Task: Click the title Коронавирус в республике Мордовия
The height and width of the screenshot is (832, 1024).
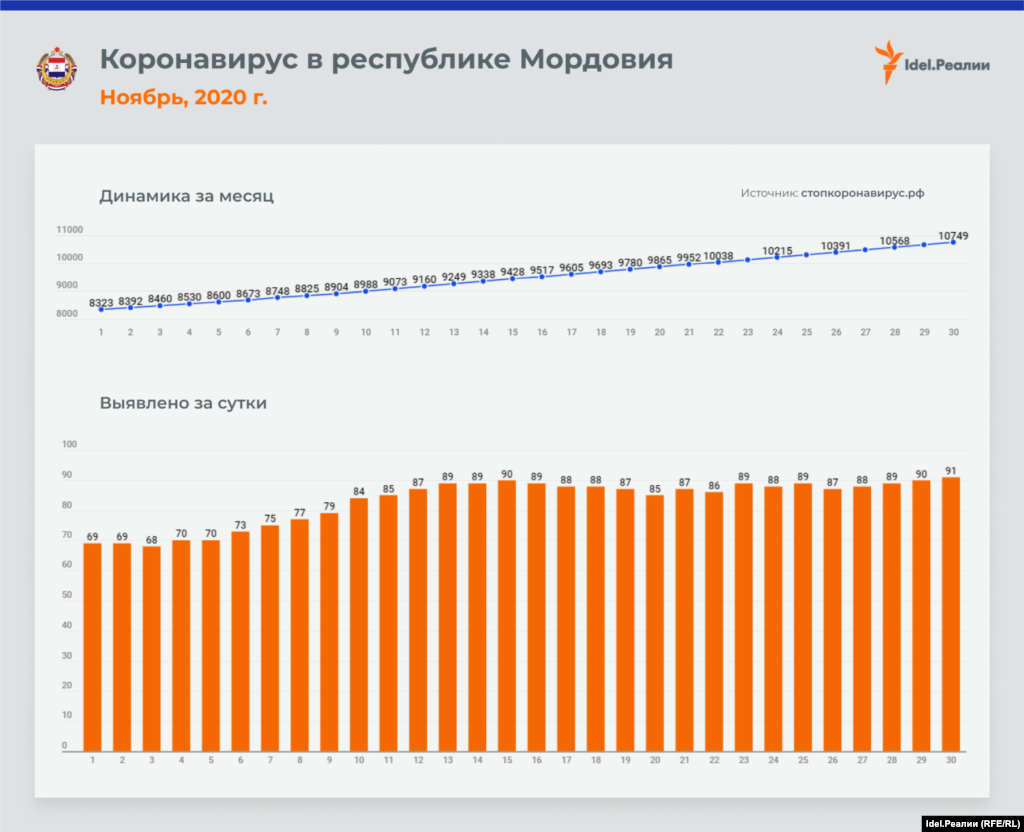Action: 386,59
